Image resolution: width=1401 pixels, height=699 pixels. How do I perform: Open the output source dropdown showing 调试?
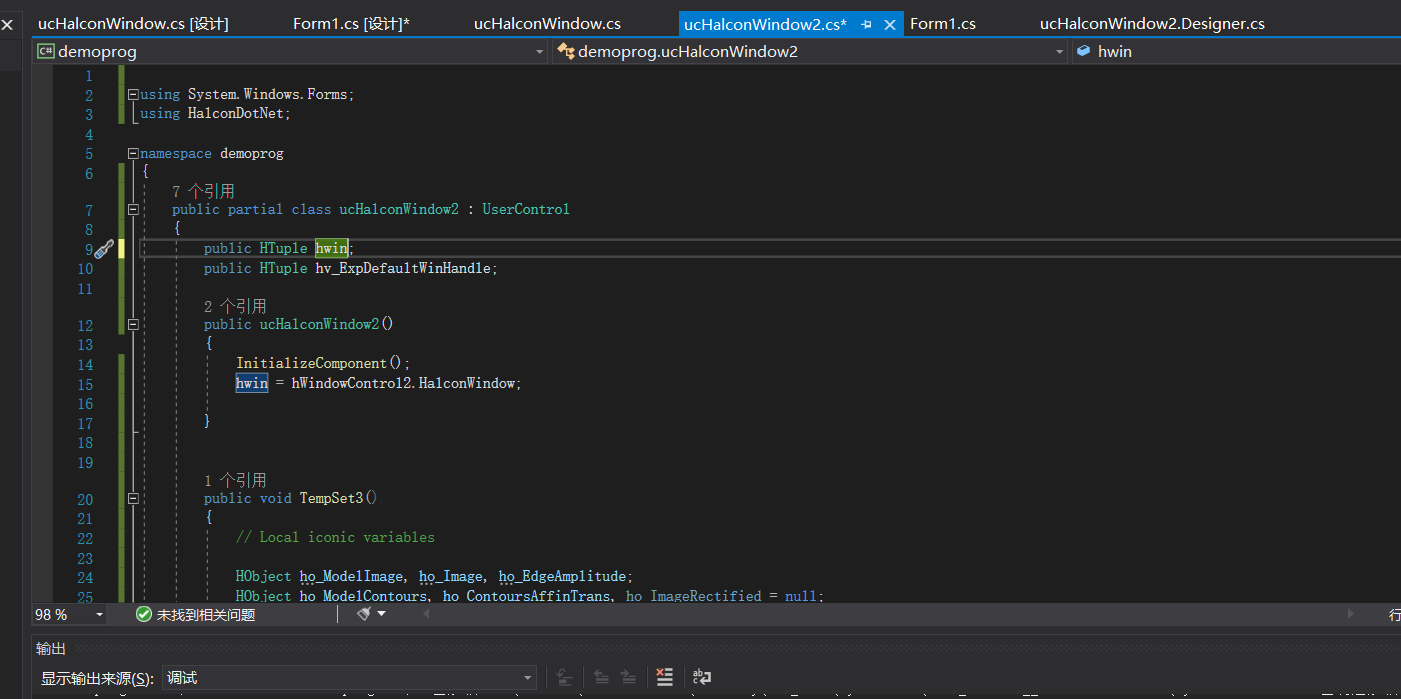point(527,678)
